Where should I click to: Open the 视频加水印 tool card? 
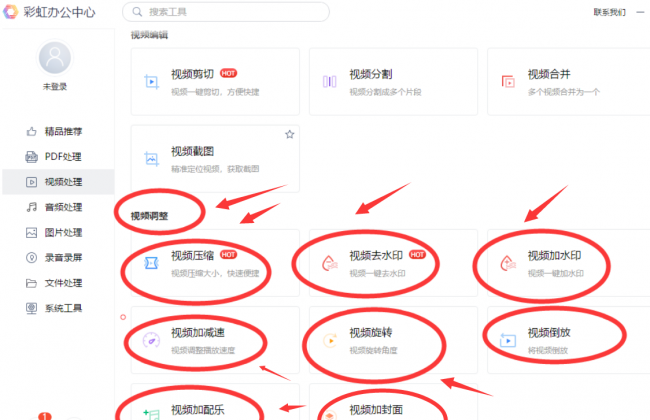pos(569,263)
